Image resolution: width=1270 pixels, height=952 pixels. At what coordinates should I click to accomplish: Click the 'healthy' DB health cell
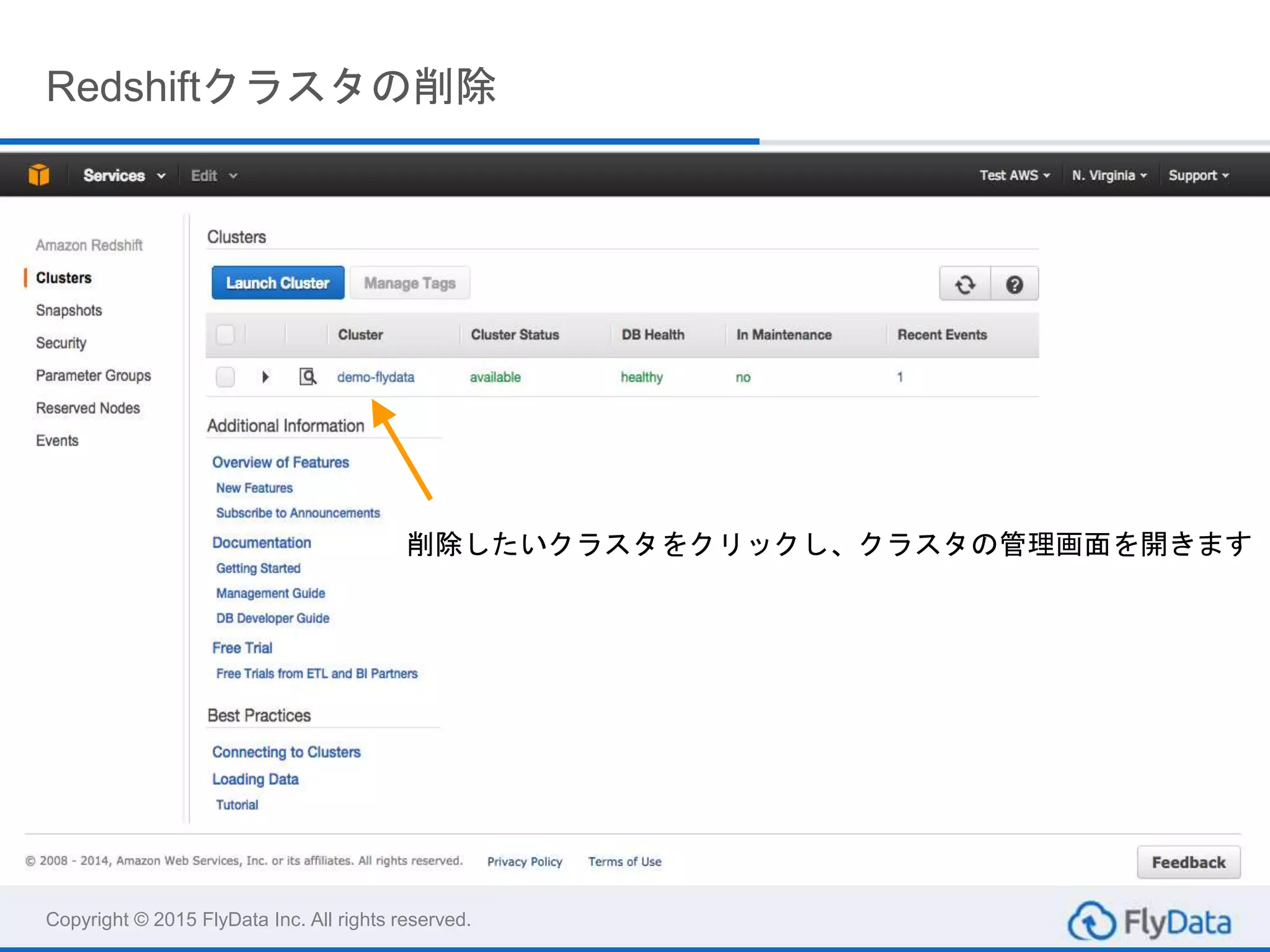click(x=642, y=377)
